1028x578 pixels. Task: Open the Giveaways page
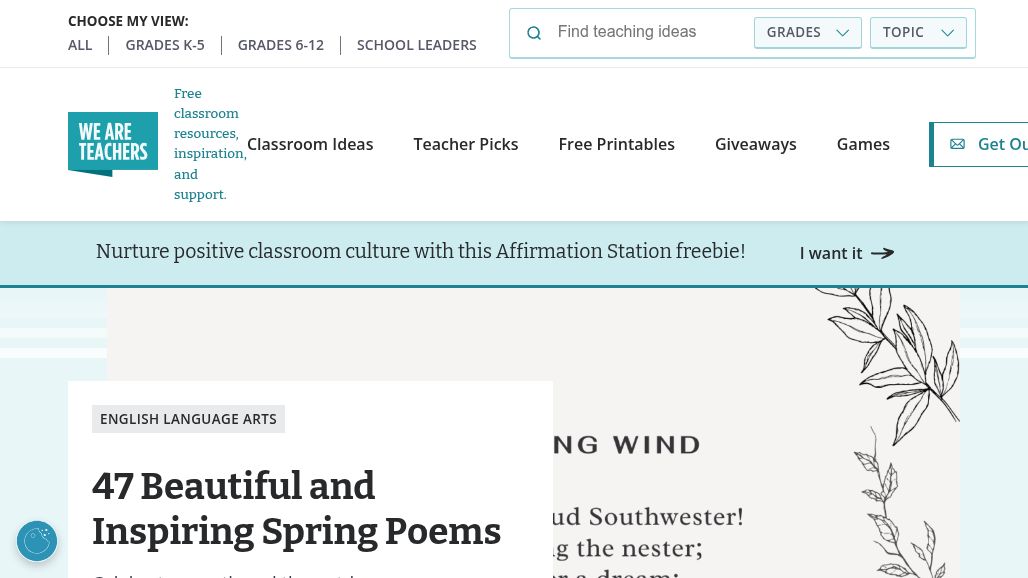755,144
